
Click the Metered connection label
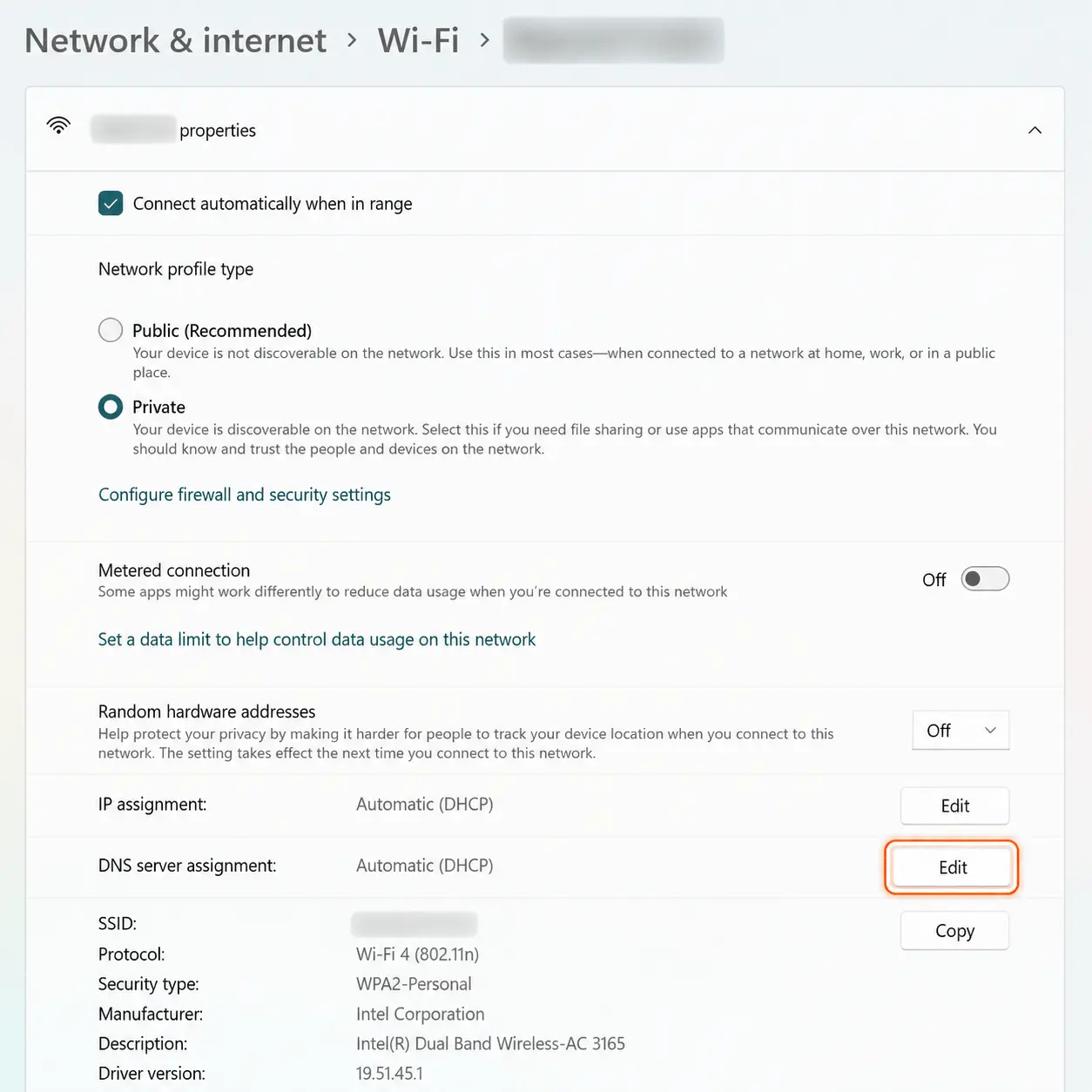coord(174,570)
